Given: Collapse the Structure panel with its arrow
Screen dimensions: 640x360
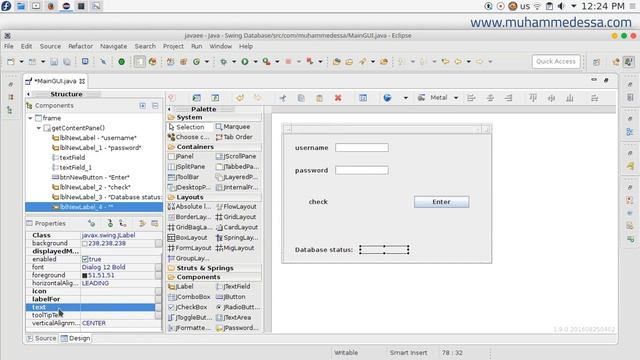Looking at the screenshot, I should click(x=28, y=94).
